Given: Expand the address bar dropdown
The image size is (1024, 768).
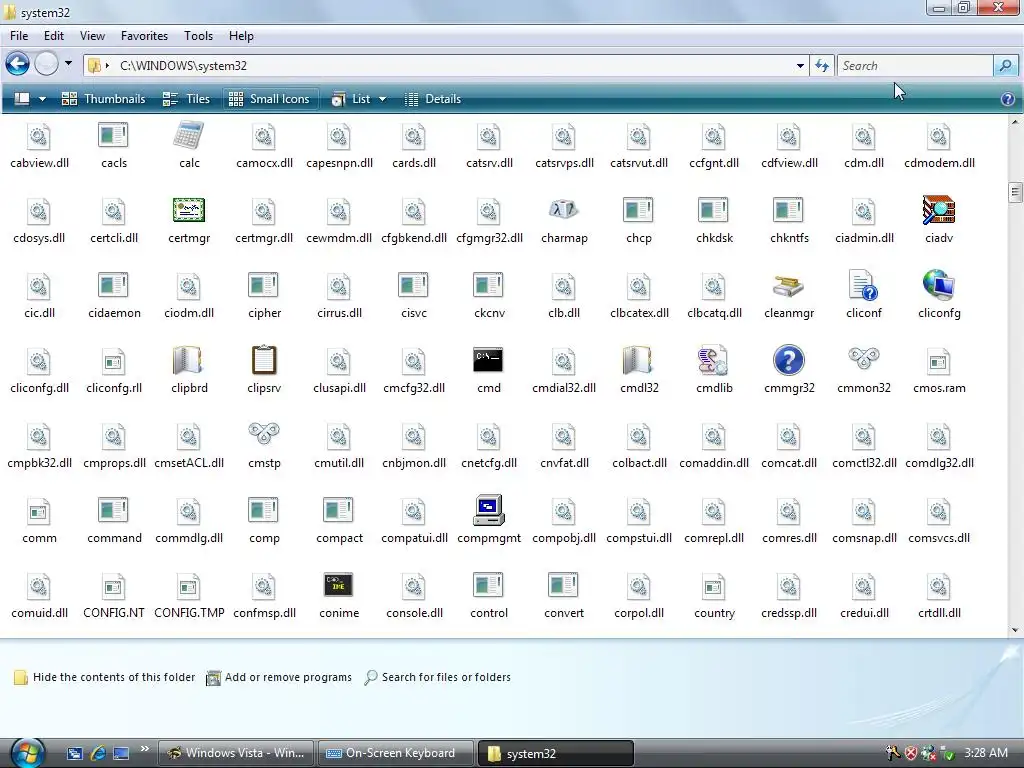Looking at the screenshot, I should coord(800,66).
